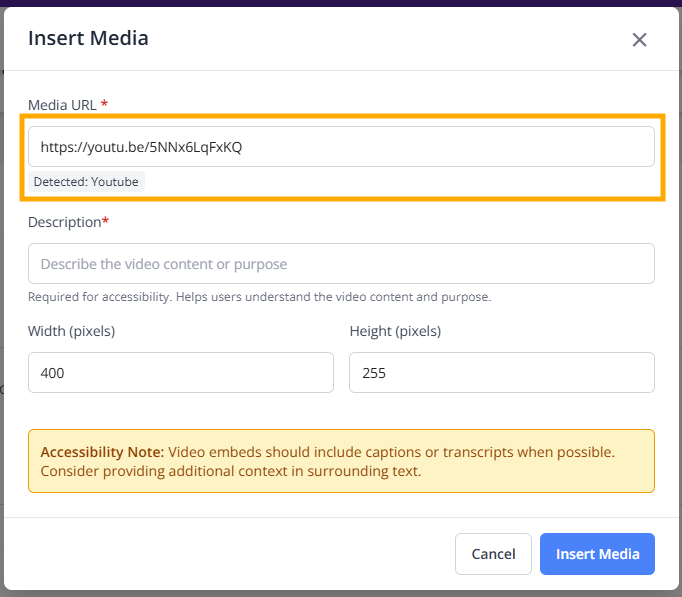The width and height of the screenshot is (682, 597).
Task: Select the Width (pixels) field showing 400
Action: pos(180,373)
